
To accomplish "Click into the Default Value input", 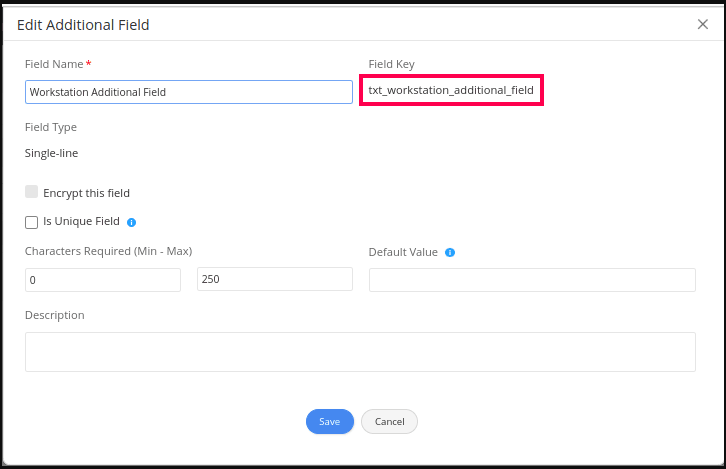I will tap(532, 280).
